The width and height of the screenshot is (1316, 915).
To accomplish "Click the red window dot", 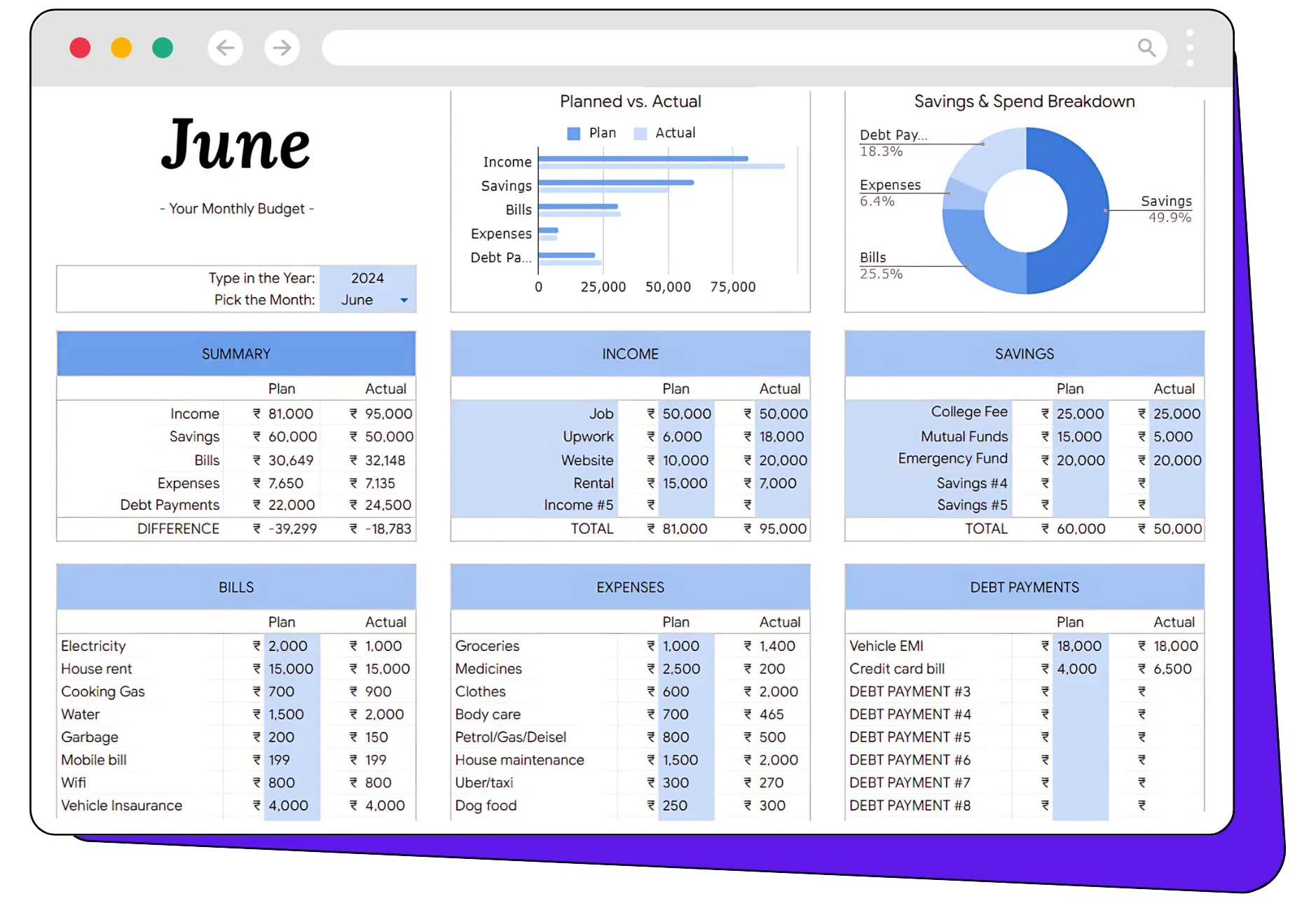I will pos(80,48).
